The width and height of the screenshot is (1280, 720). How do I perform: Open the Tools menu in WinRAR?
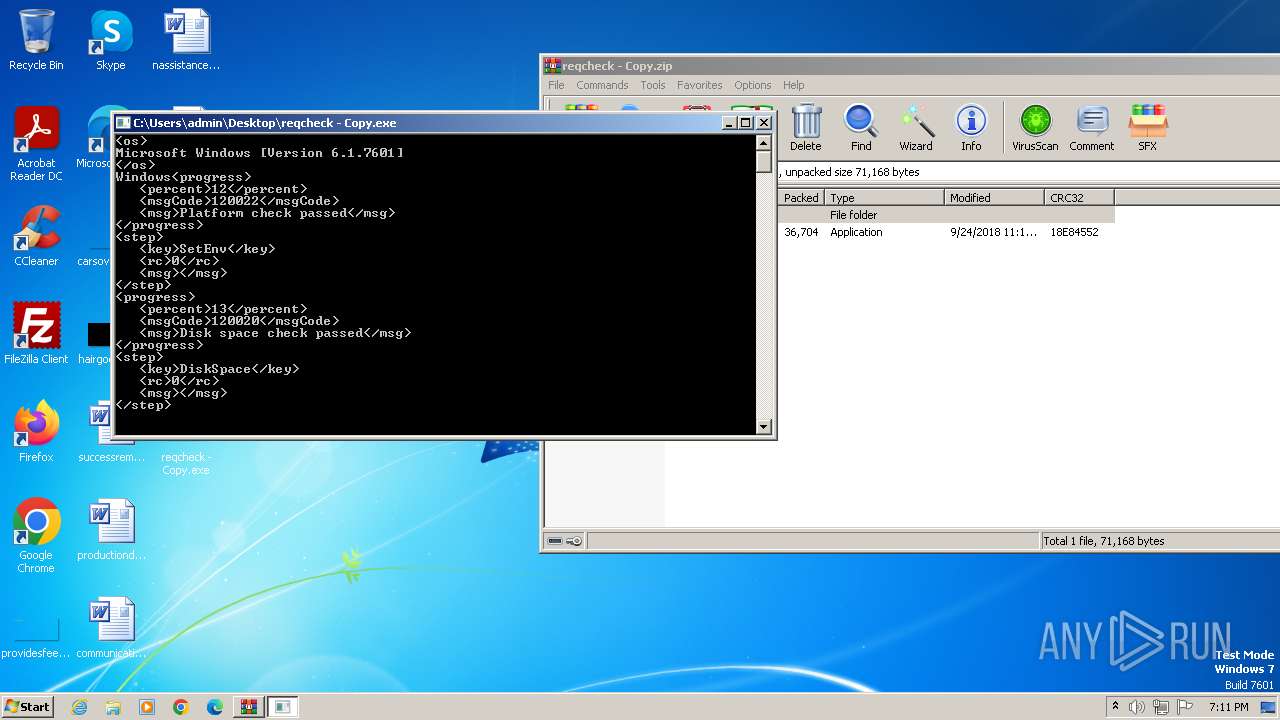653,85
